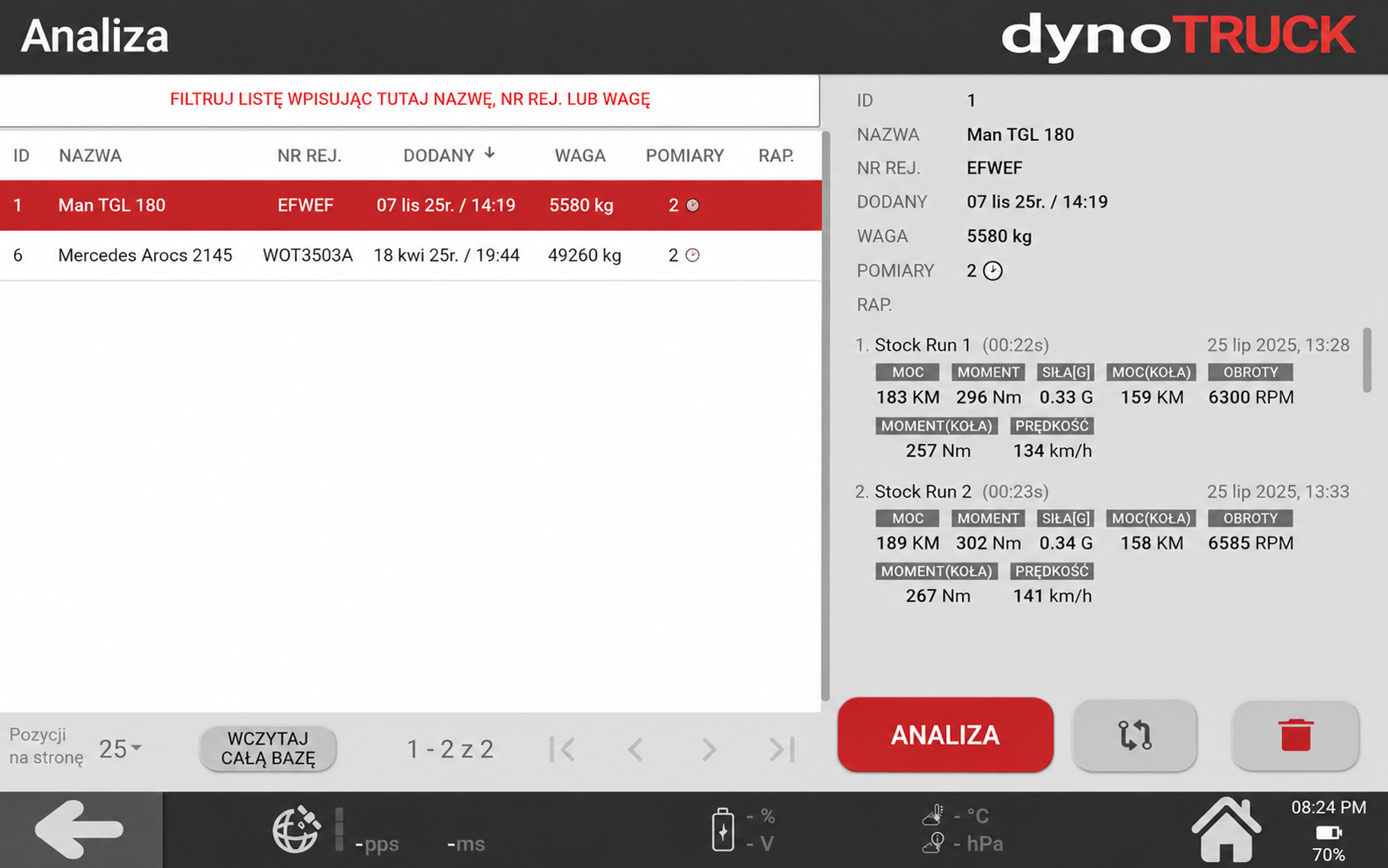Tap the temperature sensor icon

pos(934,815)
